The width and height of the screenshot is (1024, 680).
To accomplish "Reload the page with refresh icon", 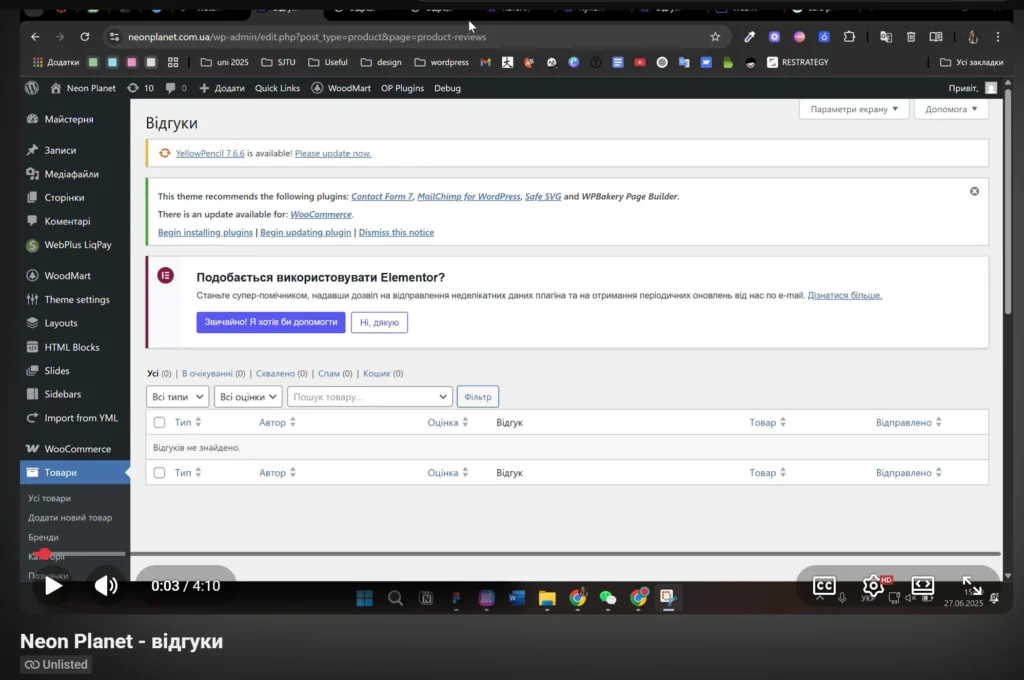I will pyautogui.click(x=85, y=37).
